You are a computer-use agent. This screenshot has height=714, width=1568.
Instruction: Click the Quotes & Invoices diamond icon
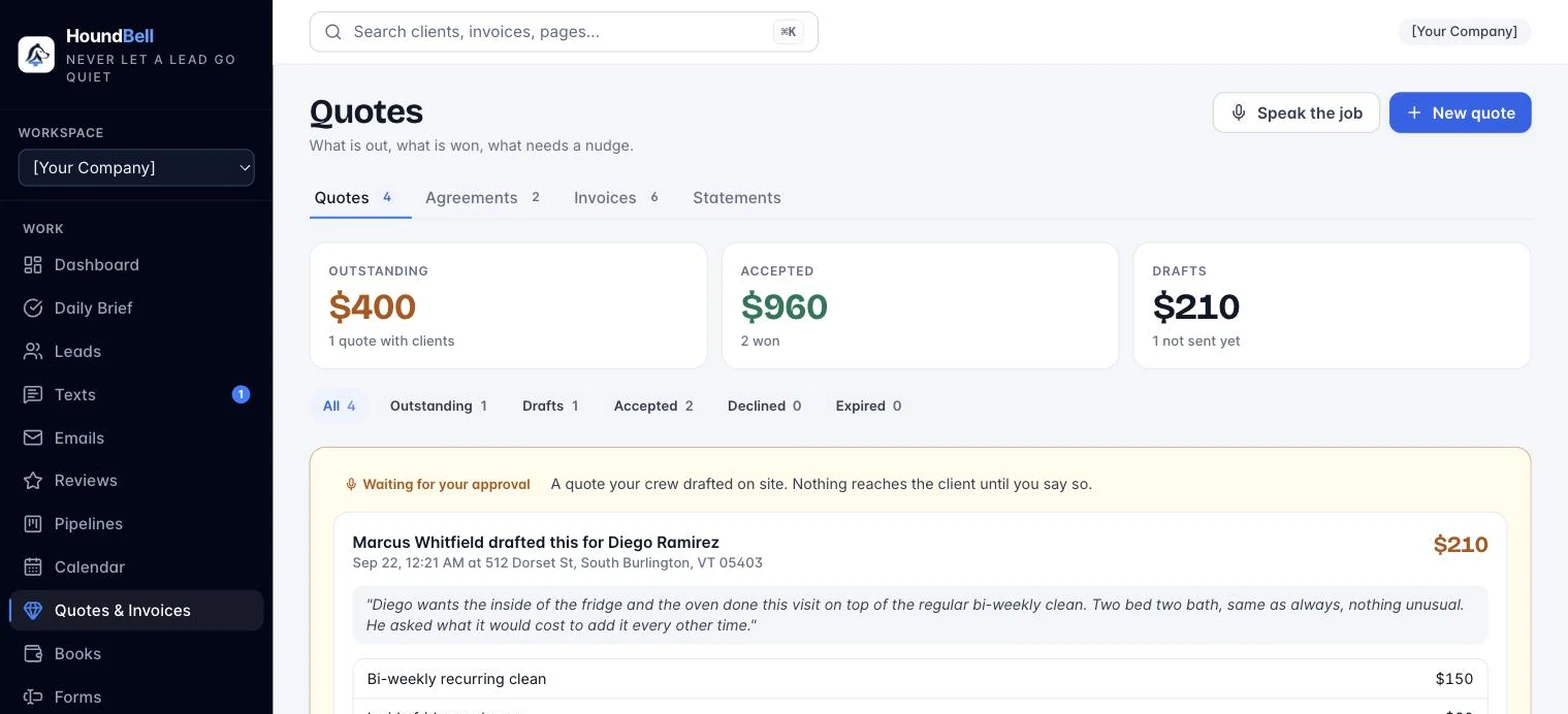click(x=33, y=611)
